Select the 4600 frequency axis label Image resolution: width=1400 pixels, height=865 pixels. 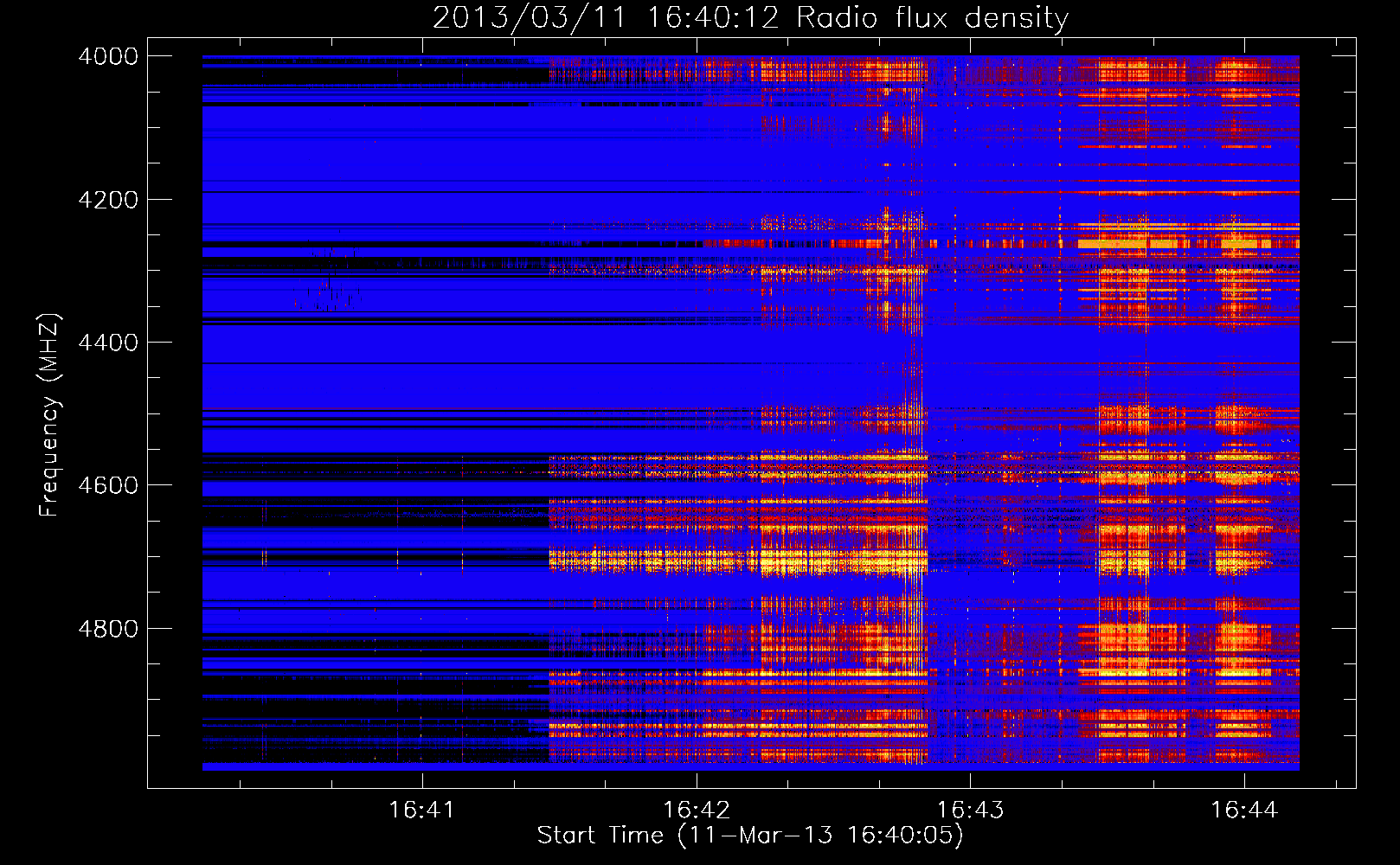tap(108, 485)
